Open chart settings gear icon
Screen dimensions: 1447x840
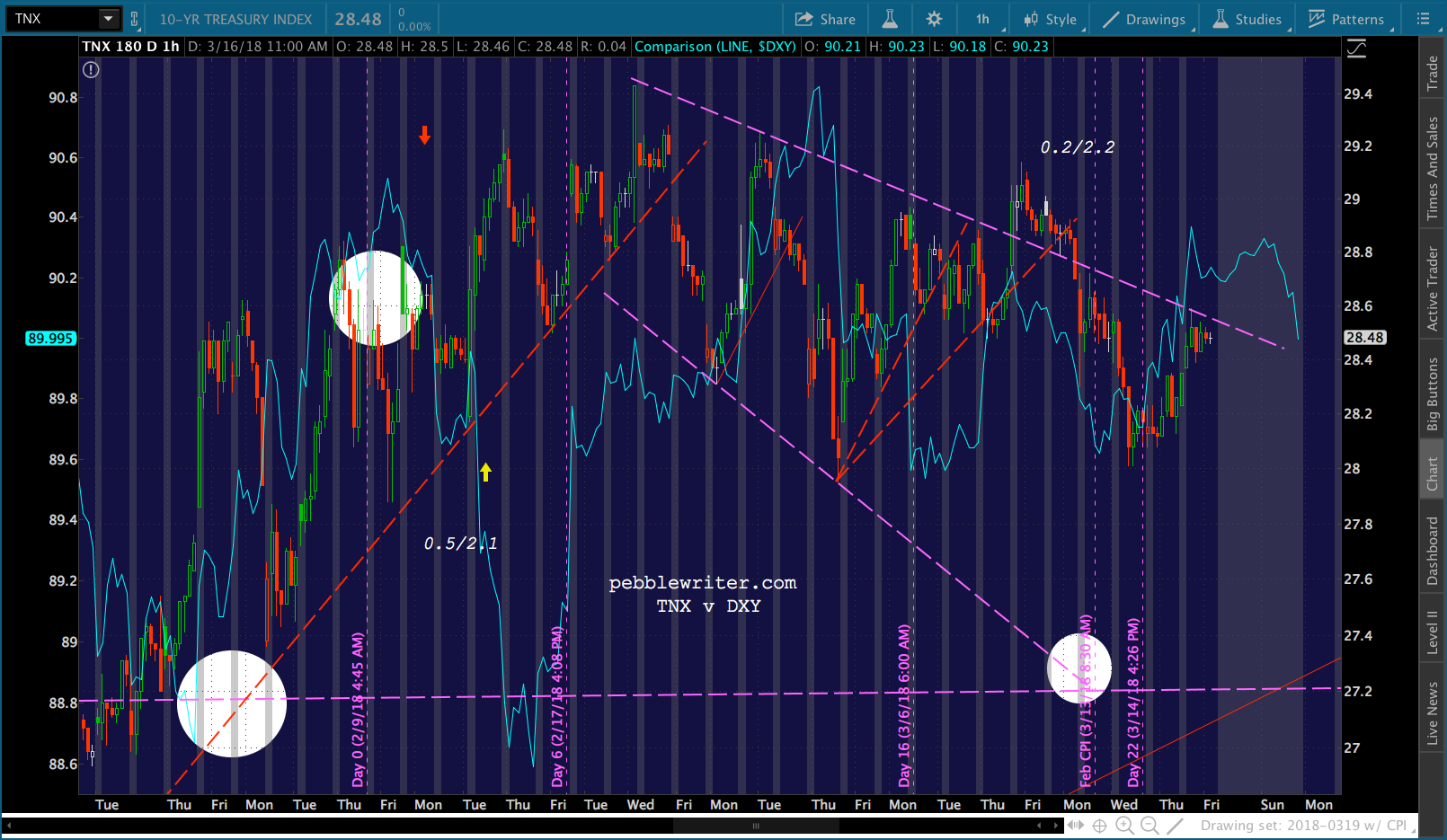click(x=934, y=19)
